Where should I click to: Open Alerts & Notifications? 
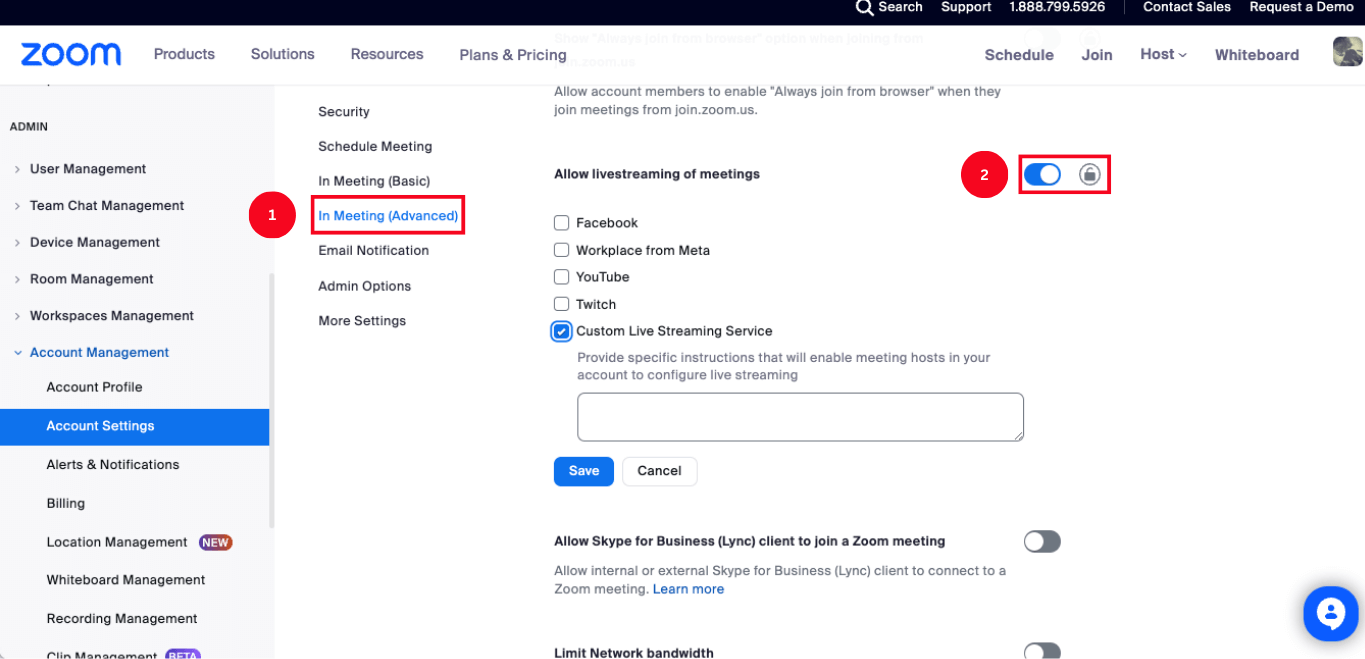(x=113, y=465)
